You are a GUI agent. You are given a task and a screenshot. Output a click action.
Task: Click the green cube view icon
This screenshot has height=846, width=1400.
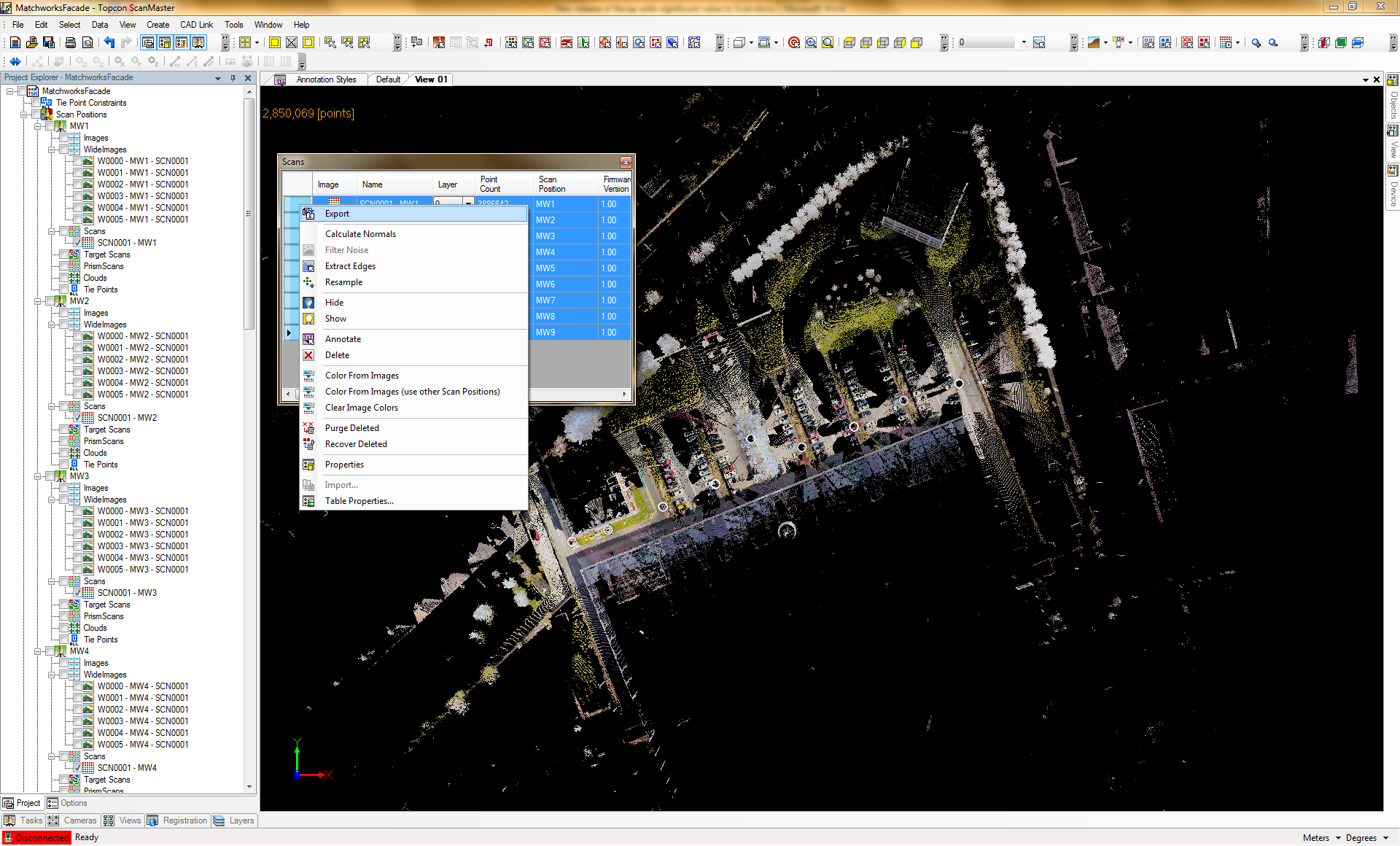click(x=1341, y=43)
